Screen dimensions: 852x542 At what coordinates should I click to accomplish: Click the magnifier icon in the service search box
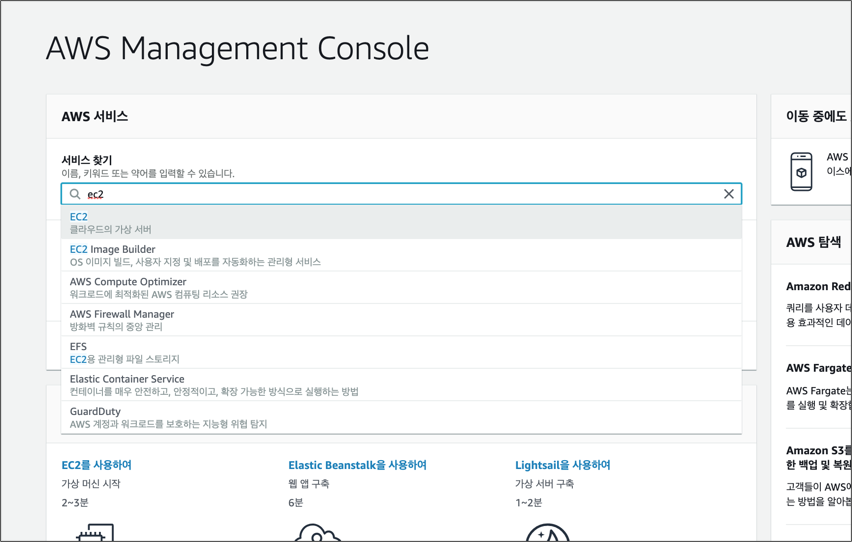click(x=75, y=194)
